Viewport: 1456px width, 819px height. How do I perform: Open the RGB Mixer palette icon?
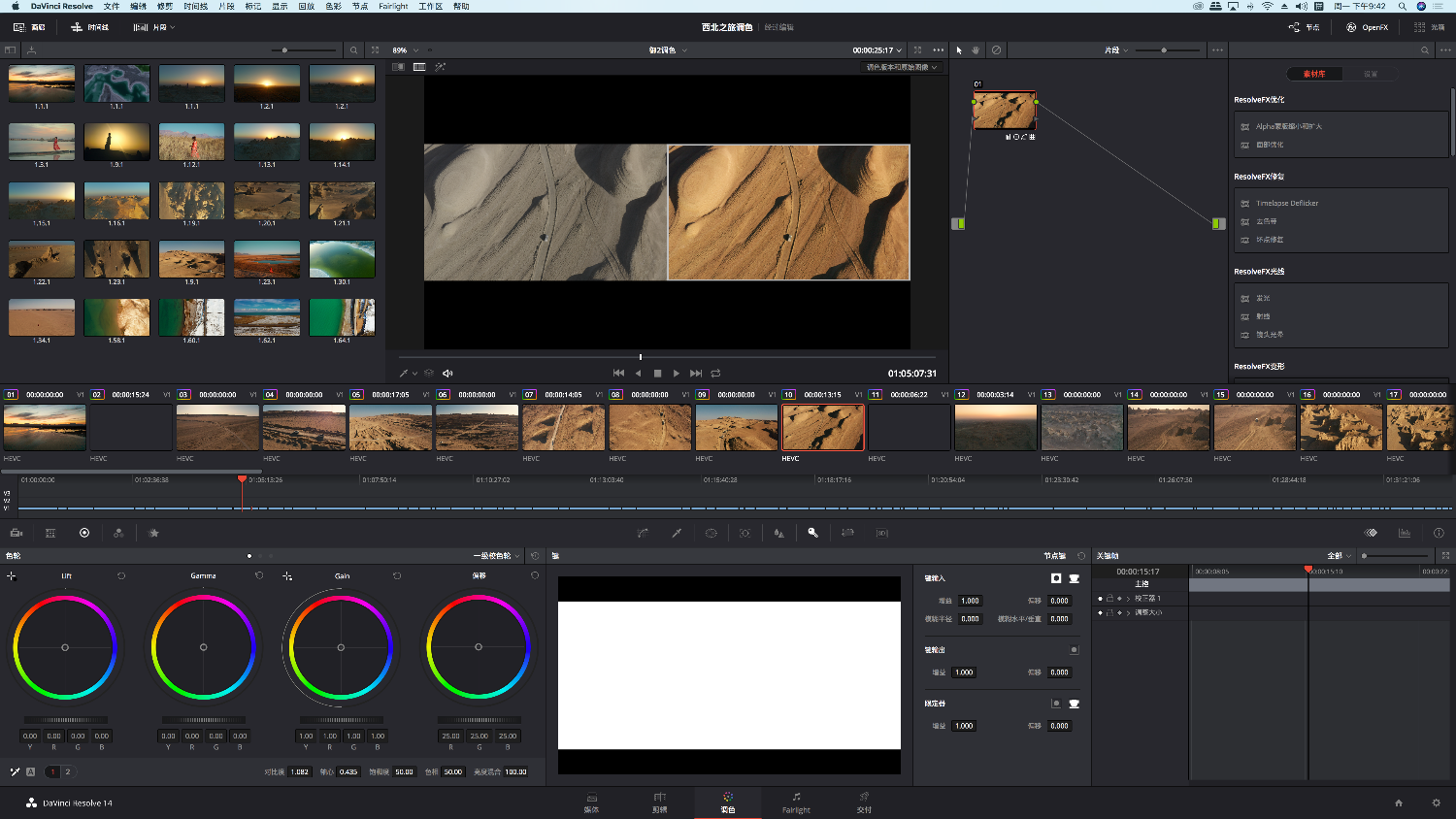coord(118,533)
